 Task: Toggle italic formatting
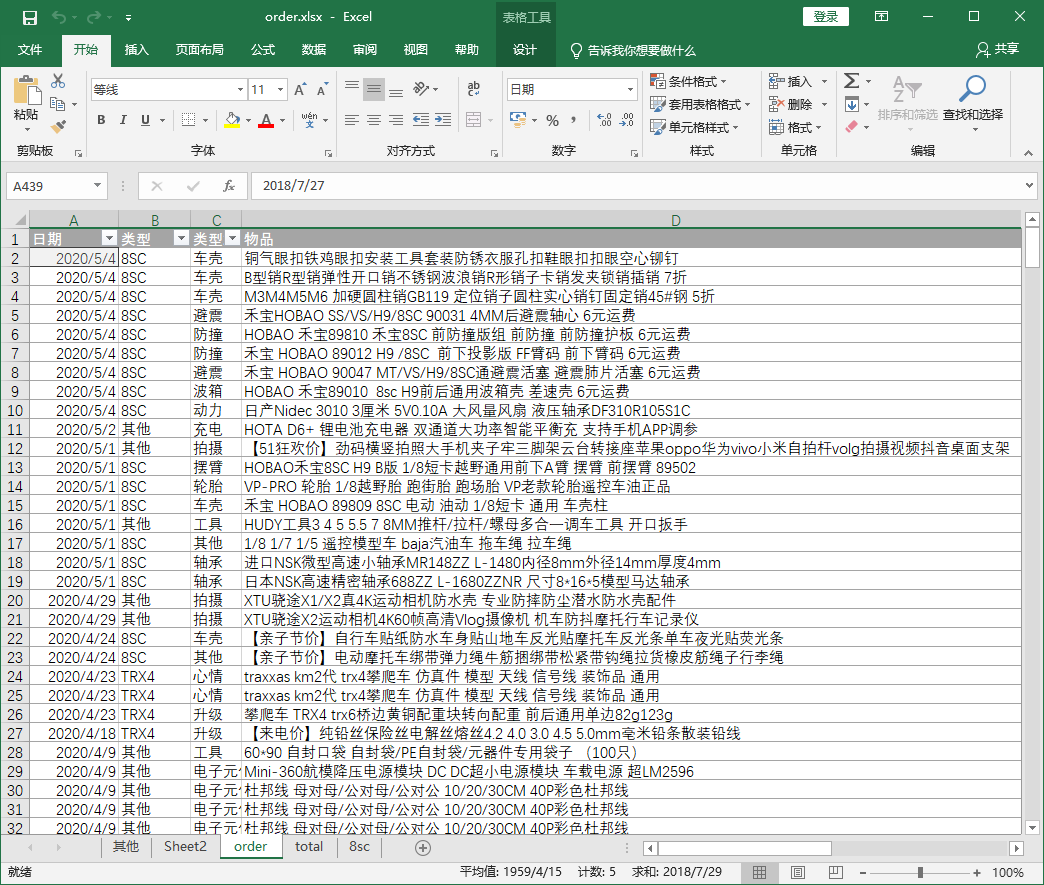coord(123,120)
